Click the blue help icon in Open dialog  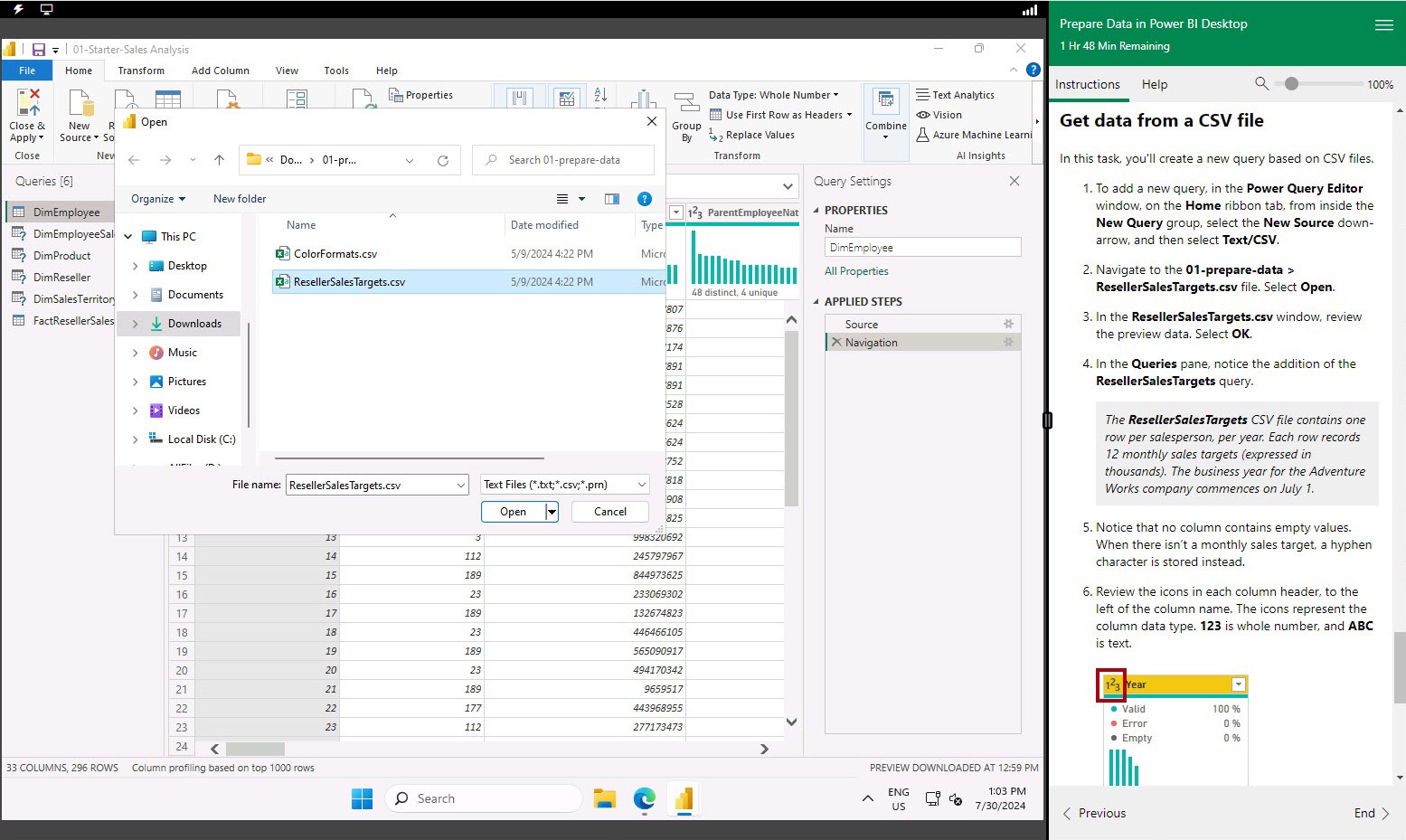point(645,199)
